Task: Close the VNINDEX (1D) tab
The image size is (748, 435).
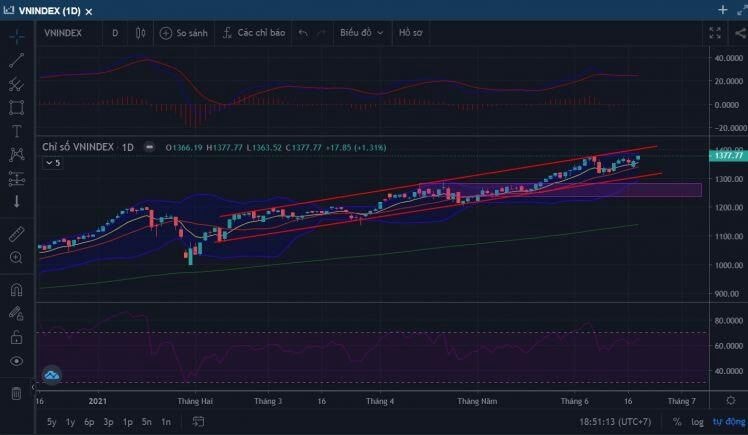Action: [x=89, y=11]
